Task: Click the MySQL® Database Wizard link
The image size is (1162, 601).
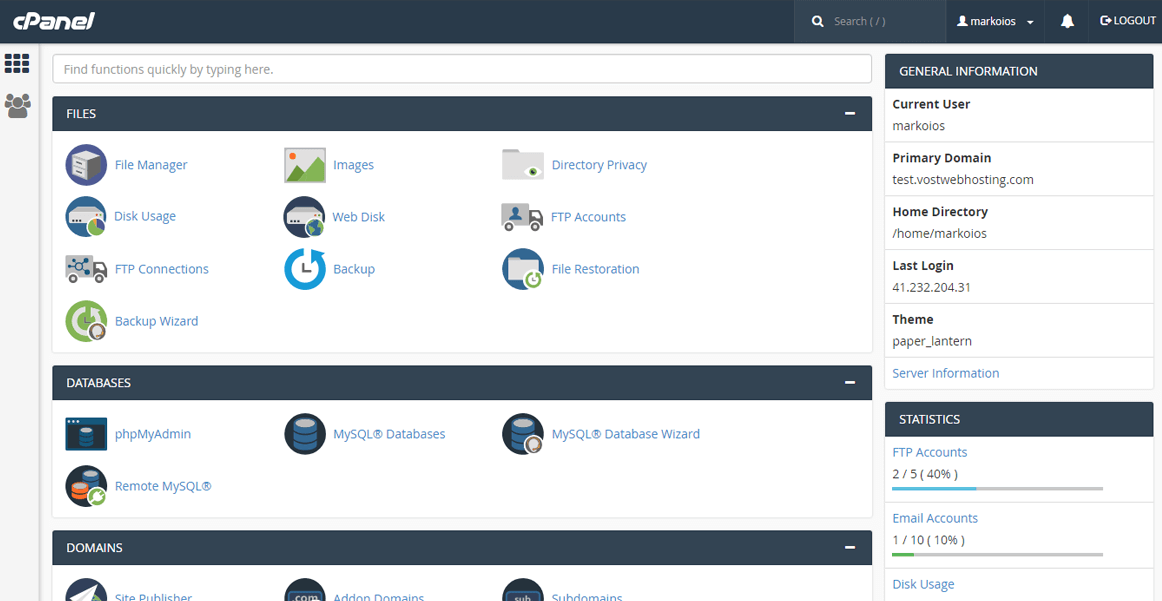Action: (x=625, y=434)
